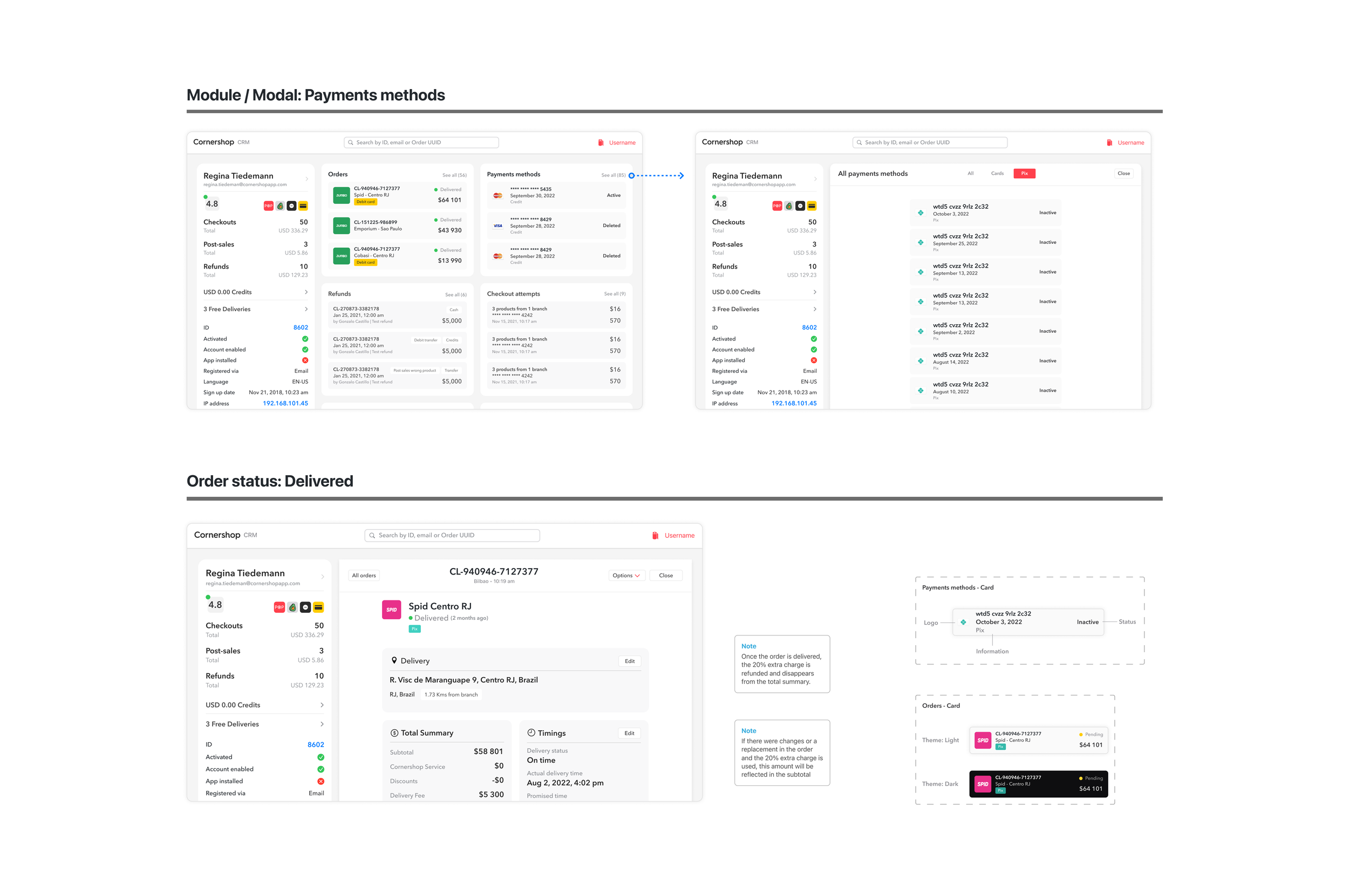Click Pix logo on September 25, 2022 row
This screenshot has height=896, width=1349.
tap(921, 242)
